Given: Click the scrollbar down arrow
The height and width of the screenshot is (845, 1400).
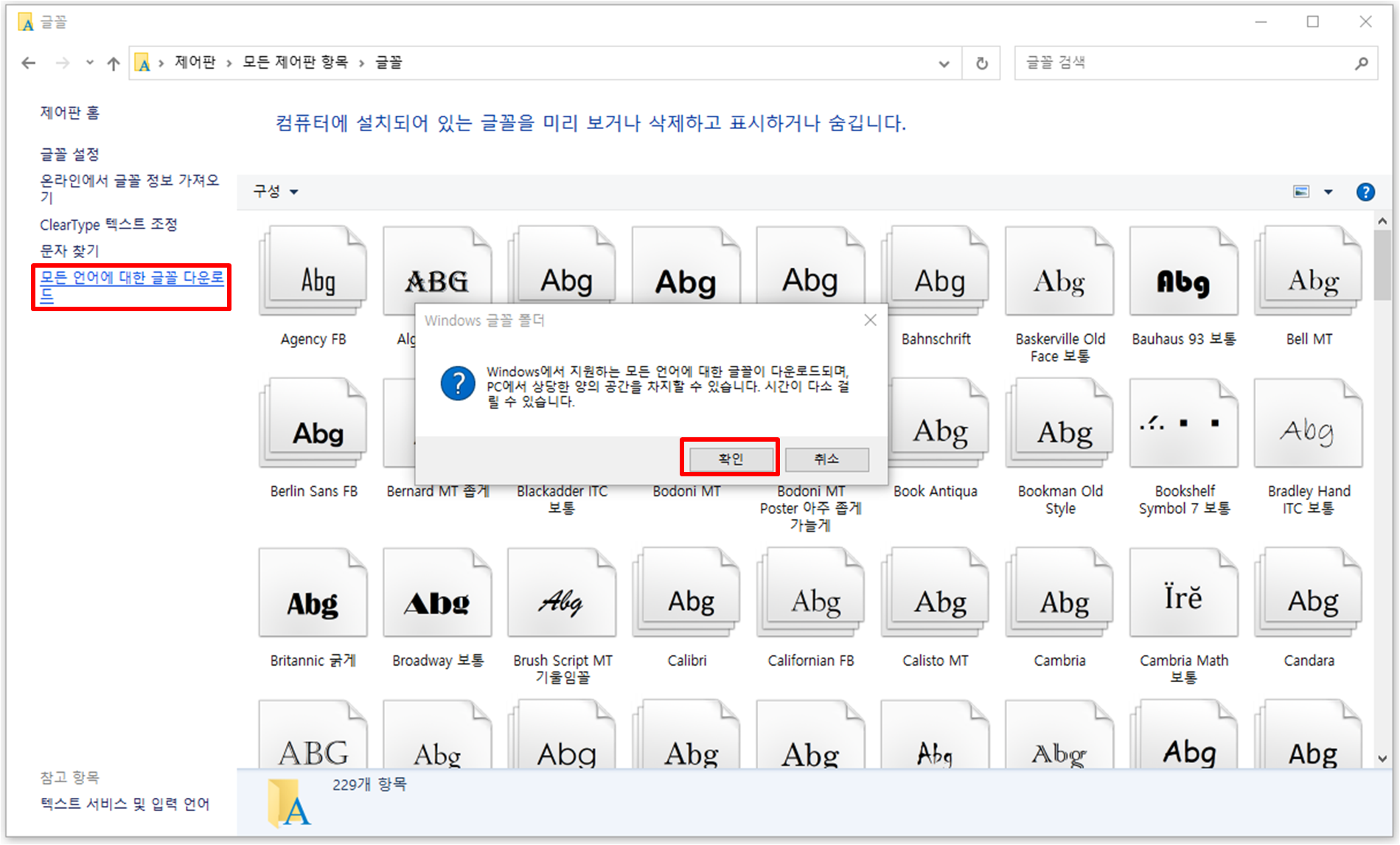Looking at the screenshot, I should click(x=1382, y=759).
